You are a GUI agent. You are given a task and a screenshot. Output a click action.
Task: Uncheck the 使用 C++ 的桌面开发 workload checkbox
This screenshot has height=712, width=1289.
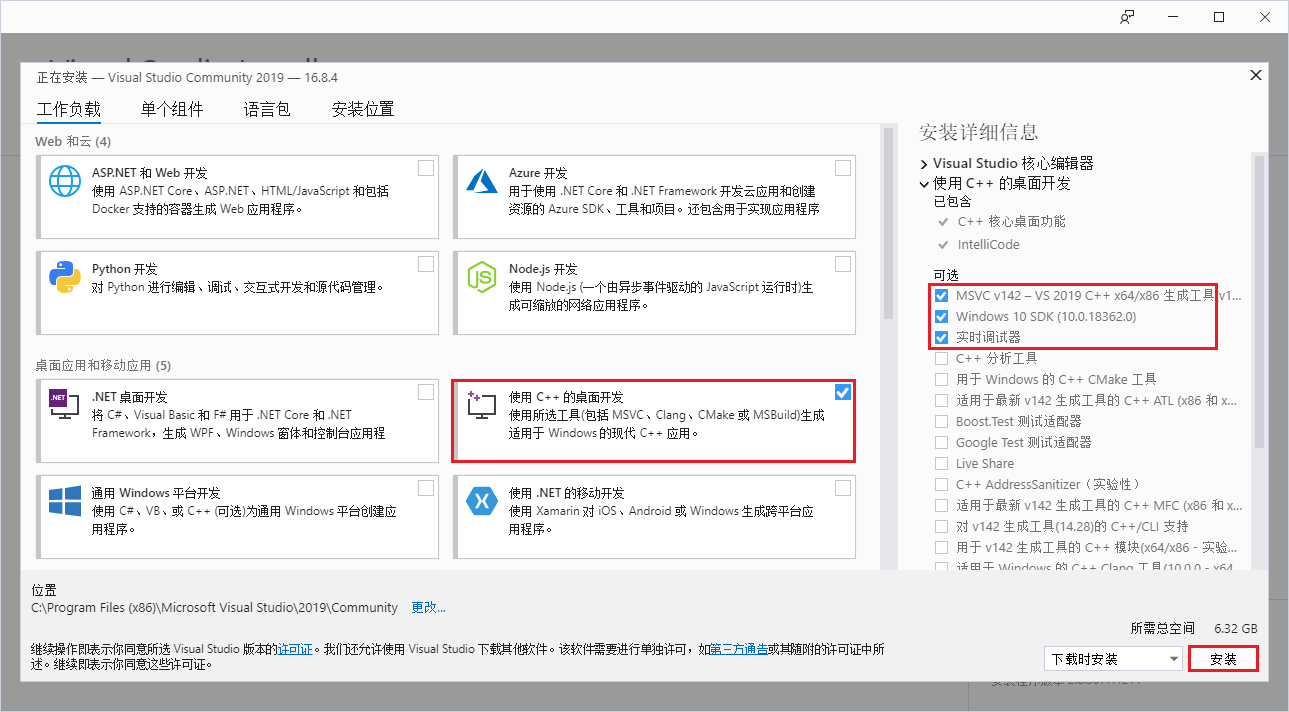(x=843, y=392)
